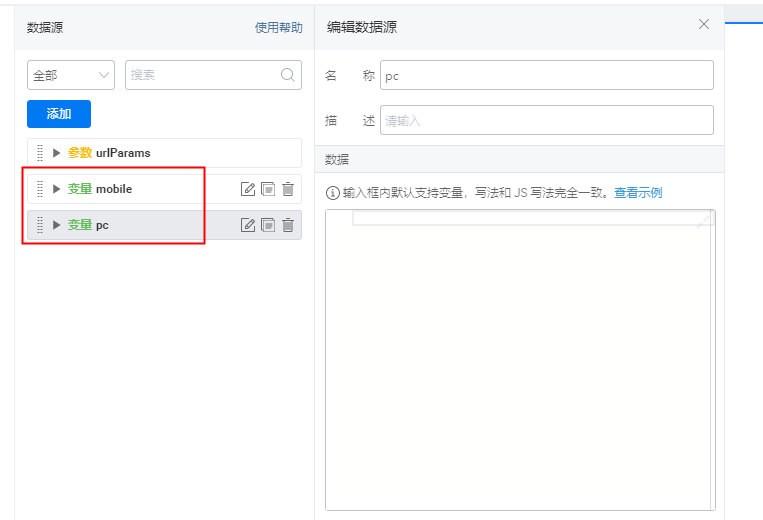Viewport: 763px width, 520px height.
Task: Click the info icon beside the variable hint
Action: click(332, 193)
